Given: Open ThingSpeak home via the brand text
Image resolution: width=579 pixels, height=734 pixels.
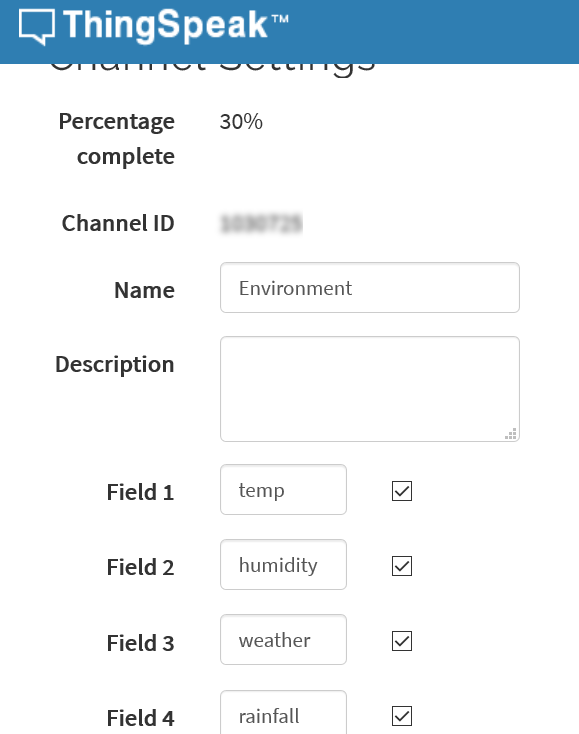Looking at the screenshot, I should [x=176, y=25].
